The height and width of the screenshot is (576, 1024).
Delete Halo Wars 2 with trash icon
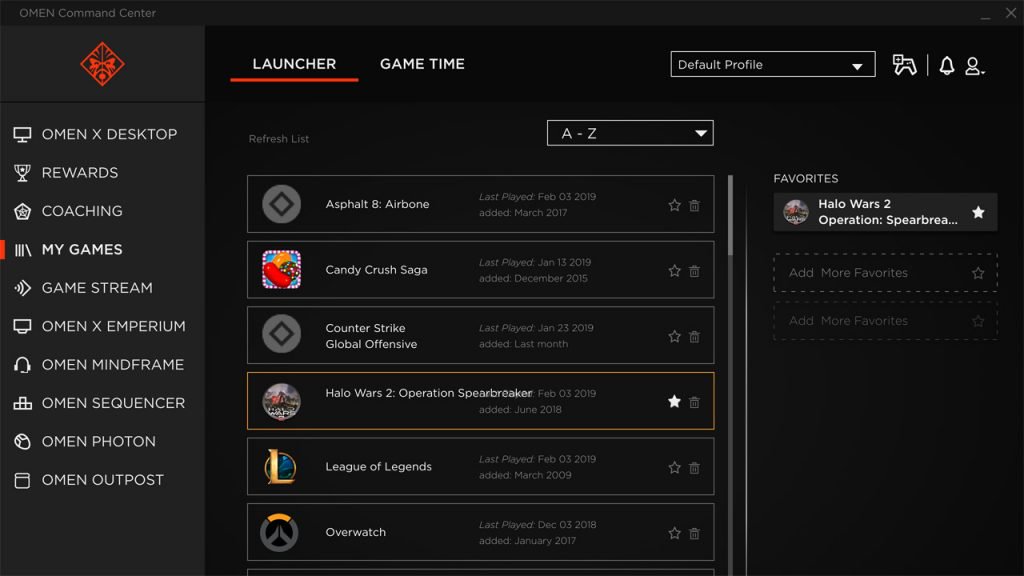(694, 402)
